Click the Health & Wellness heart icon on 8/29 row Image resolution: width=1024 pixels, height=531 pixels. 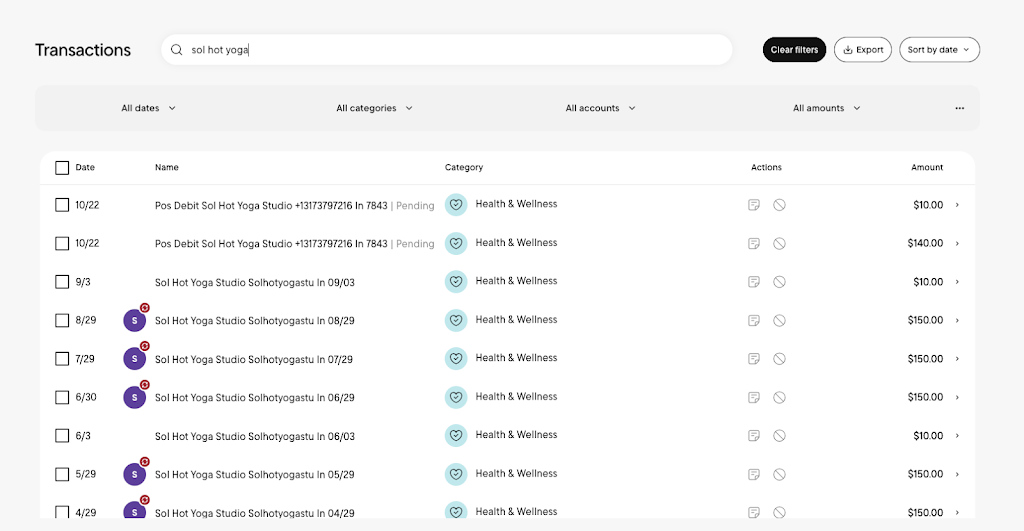click(456, 320)
